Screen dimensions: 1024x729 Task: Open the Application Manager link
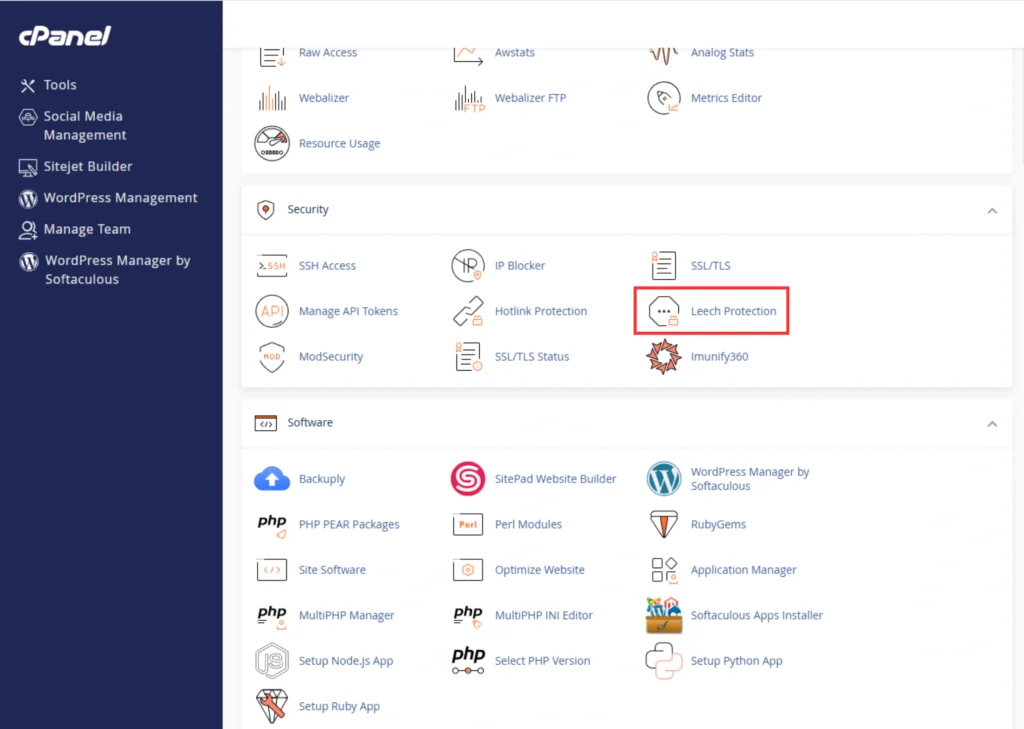coord(744,570)
